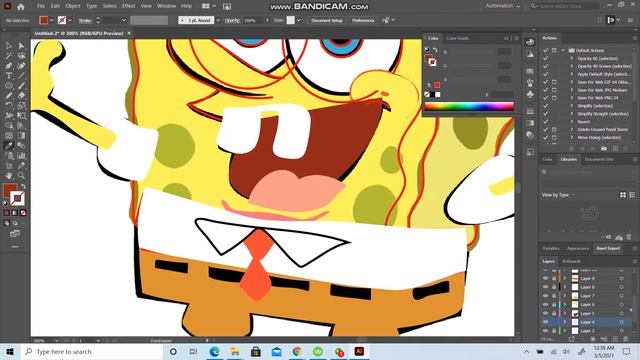640x360 pixels.
Task: Click the Home icon in top bar
Action: 20,7
